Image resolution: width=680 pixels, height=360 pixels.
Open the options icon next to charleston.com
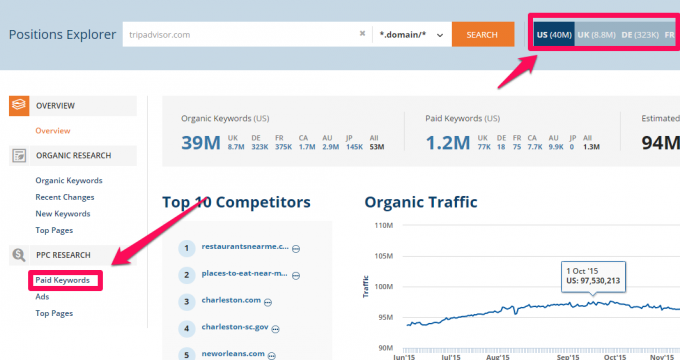click(268, 303)
